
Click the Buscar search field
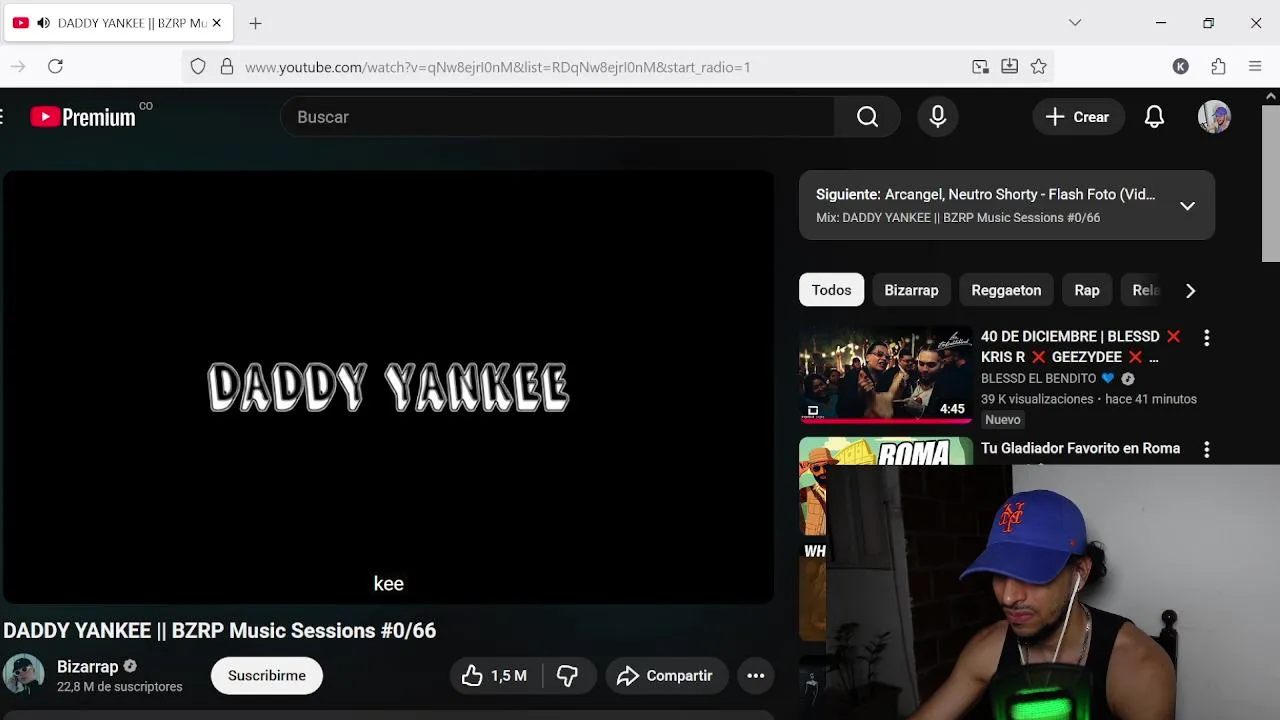(x=558, y=117)
